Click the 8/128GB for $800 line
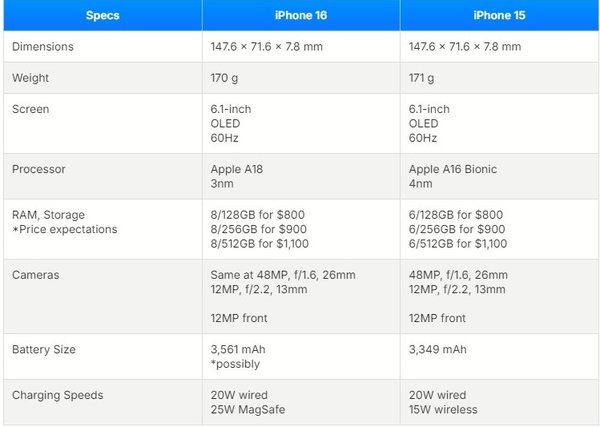This screenshot has width=600, height=427. click(x=259, y=214)
